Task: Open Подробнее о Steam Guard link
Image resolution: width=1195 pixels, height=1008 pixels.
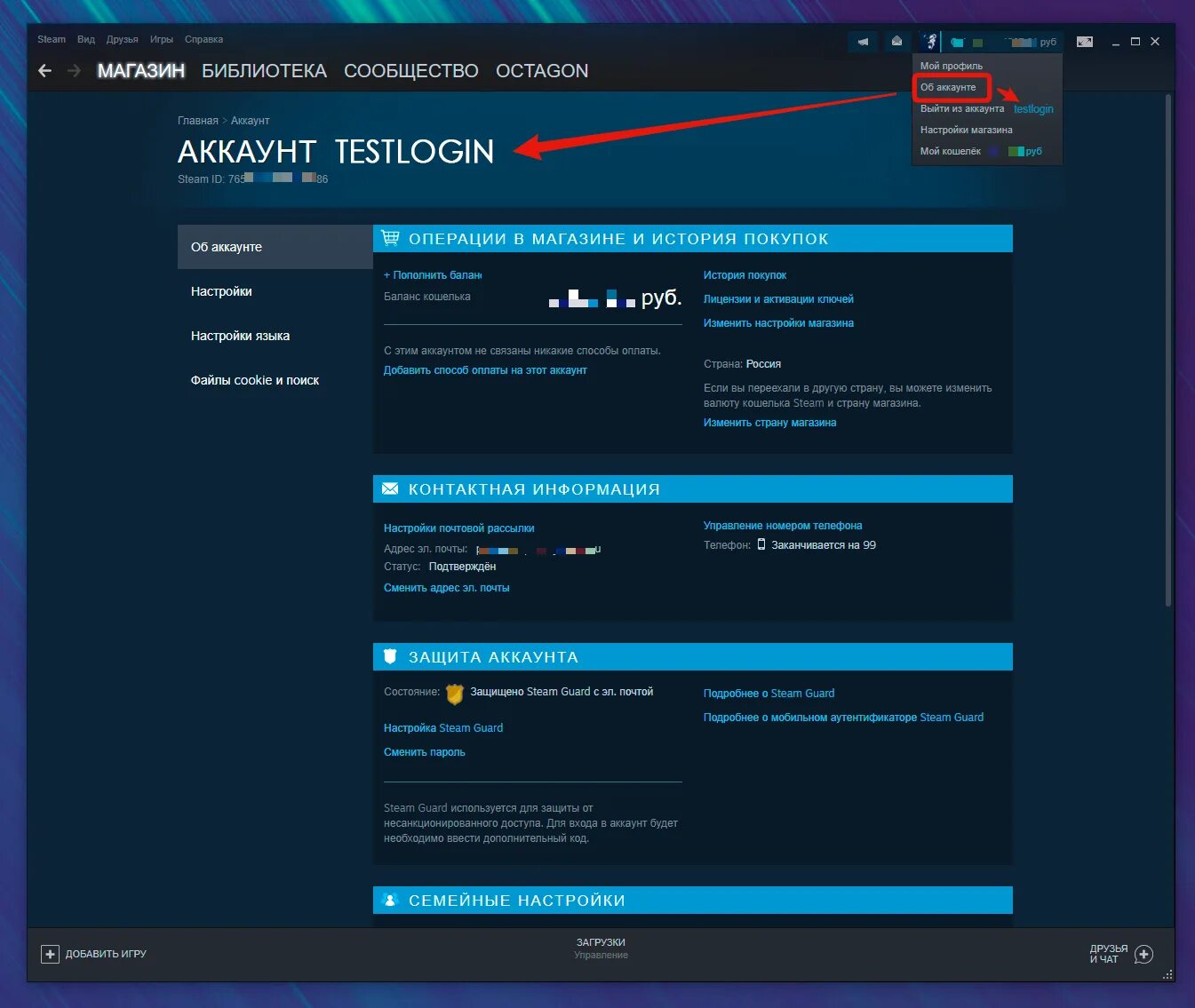Action: [x=769, y=694]
